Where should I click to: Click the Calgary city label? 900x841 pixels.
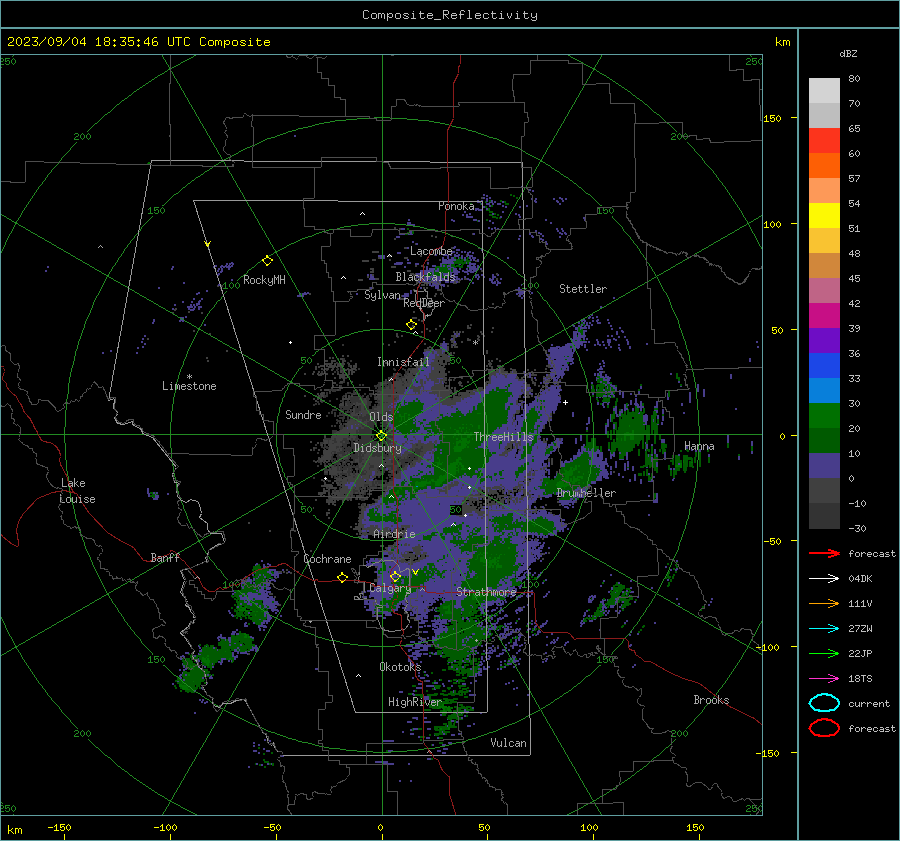click(x=390, y=588)
